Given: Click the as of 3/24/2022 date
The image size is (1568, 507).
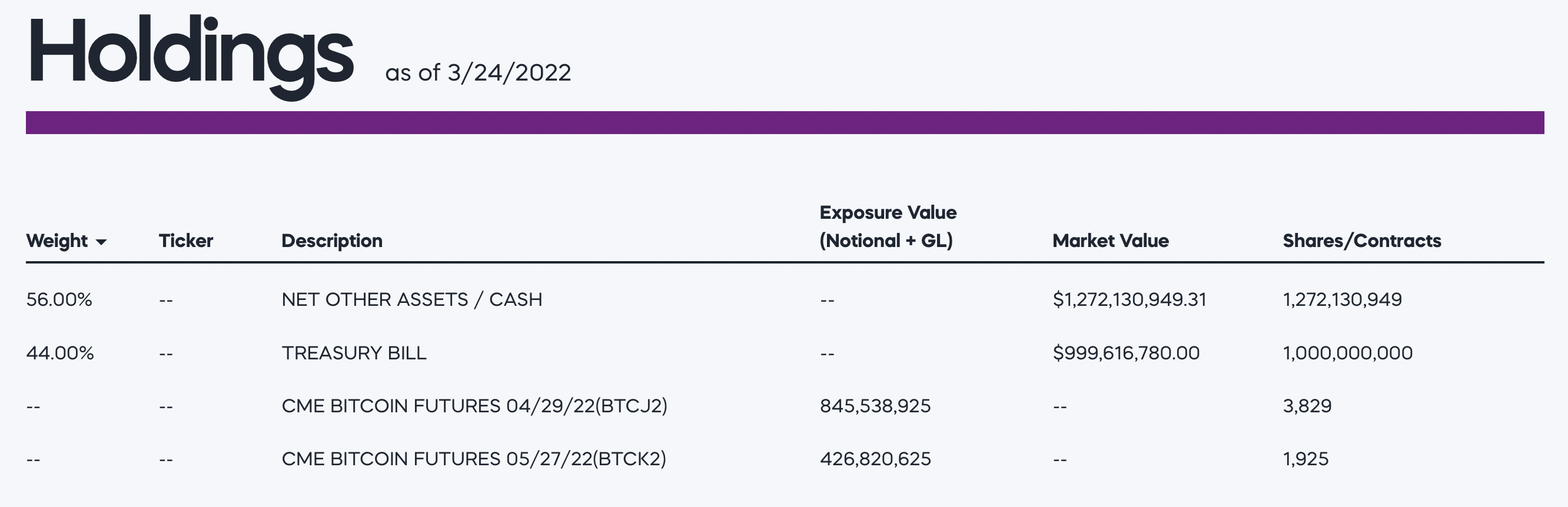Looking at the screenshot, I should click(478, 73).
